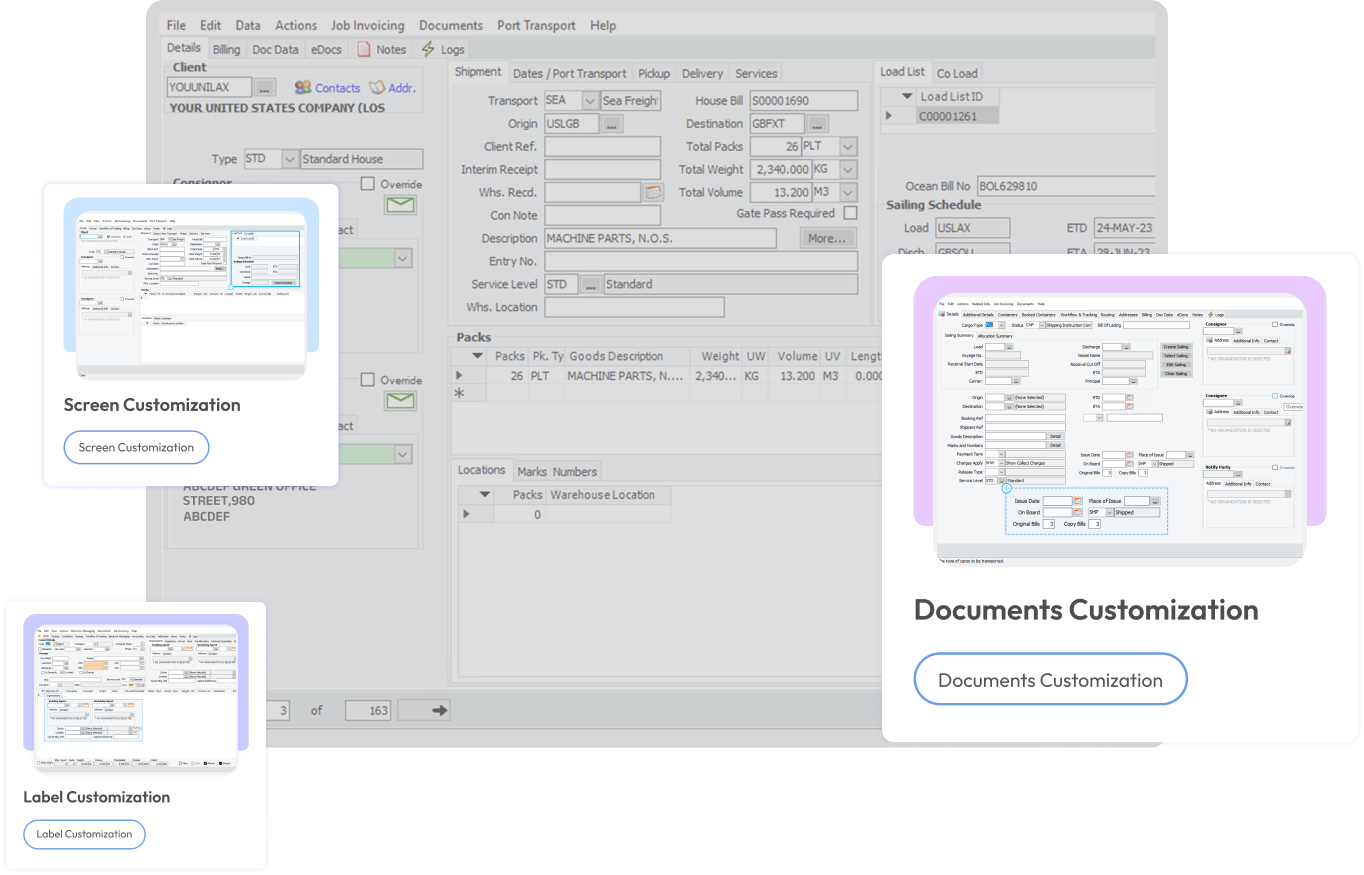Switch to the Dates / Port Transport tab
Screen dimensions: 1364x875
(x=569, y=73)
